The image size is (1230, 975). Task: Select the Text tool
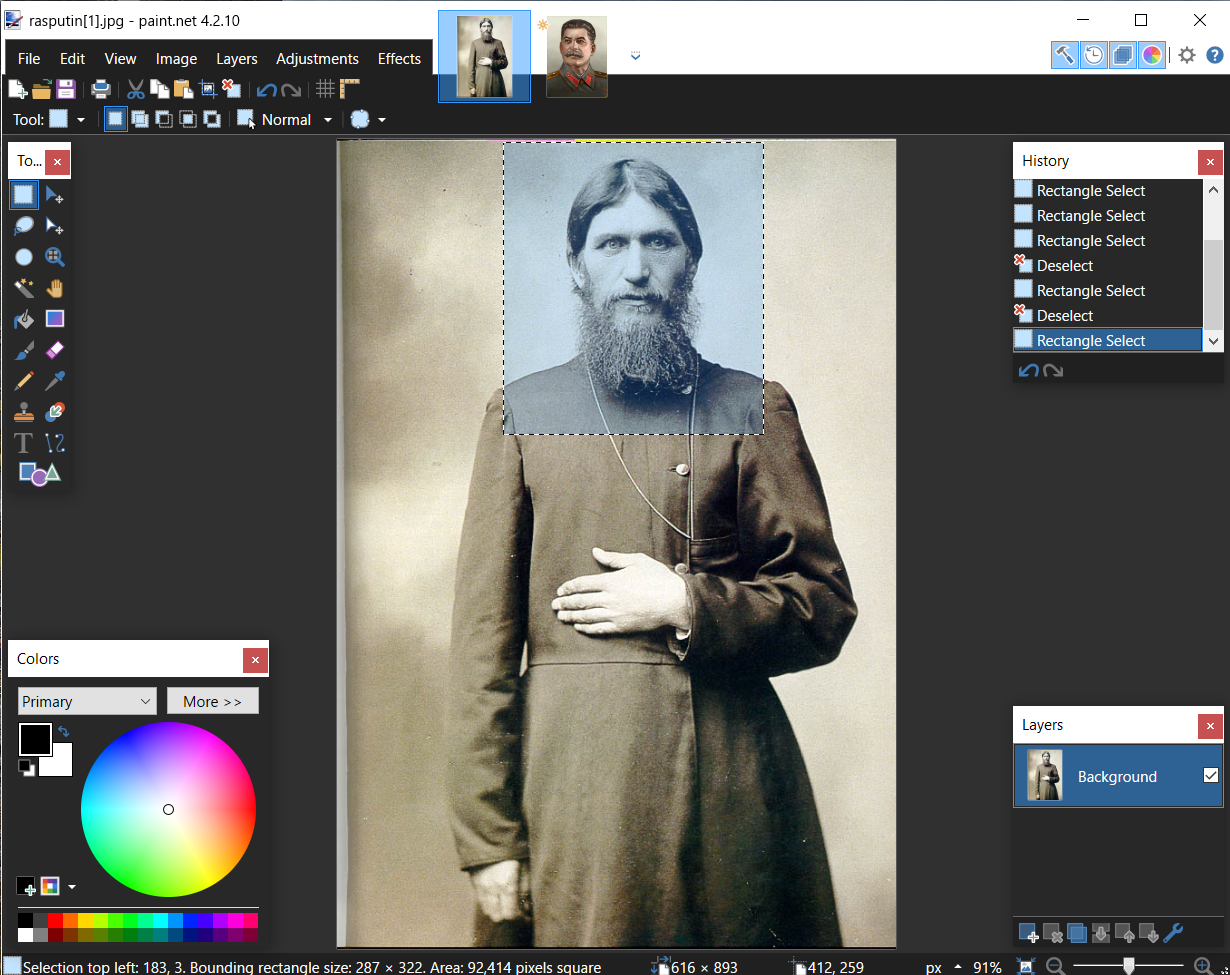click(x=24, y=442)
